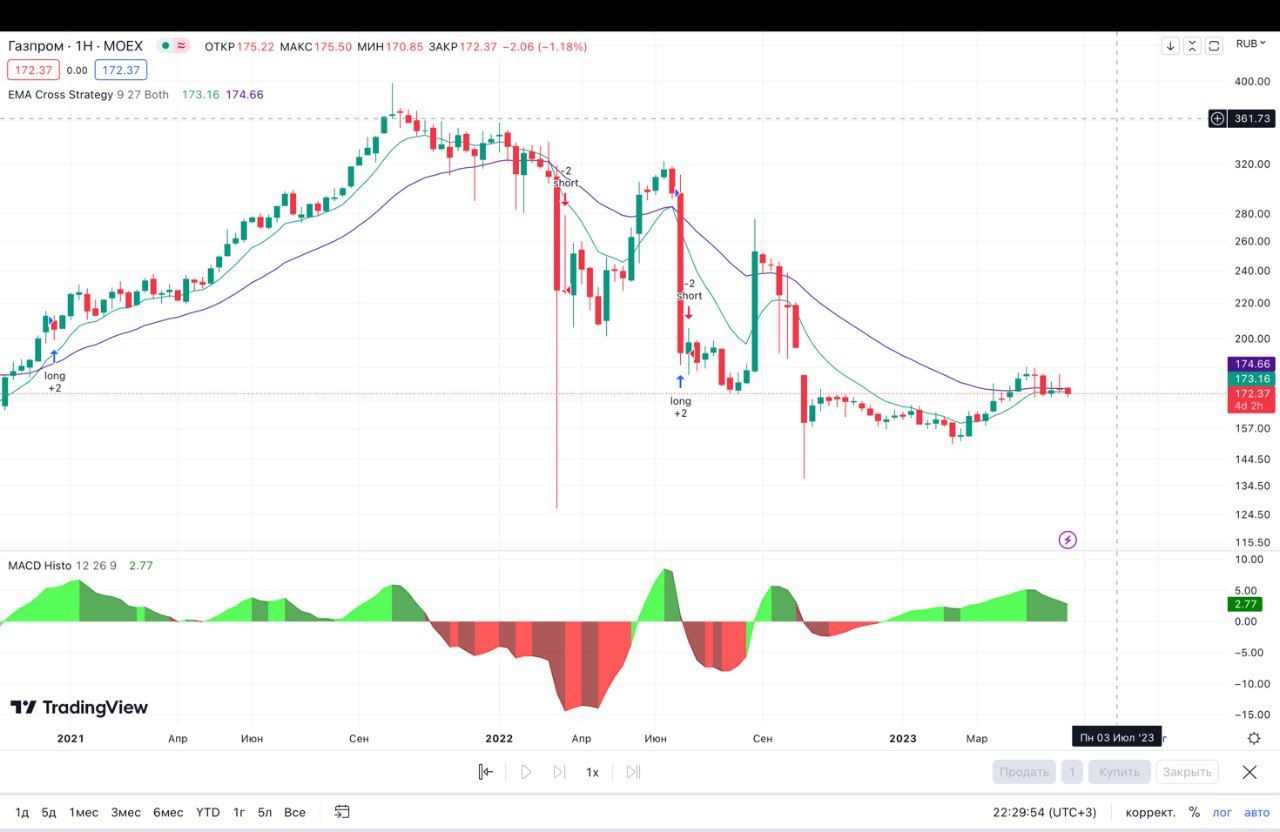Toggle the авто auto scale
This screenshot has width=1280, height=832.
pyautogui.click(x=1256, y=812)
